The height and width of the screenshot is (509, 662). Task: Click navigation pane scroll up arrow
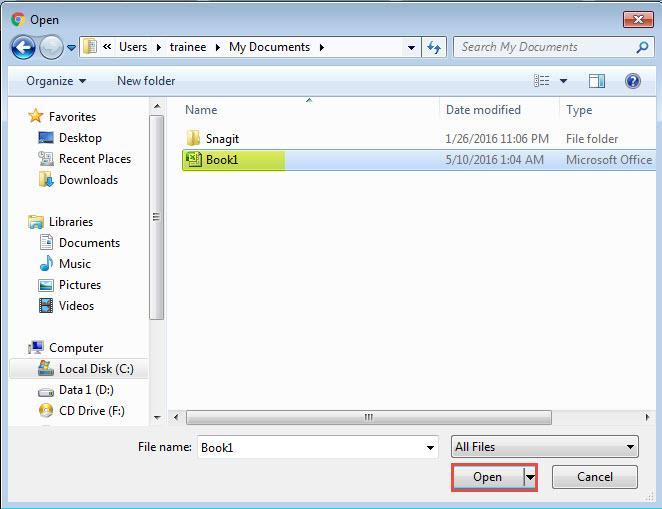pos(157,106)
